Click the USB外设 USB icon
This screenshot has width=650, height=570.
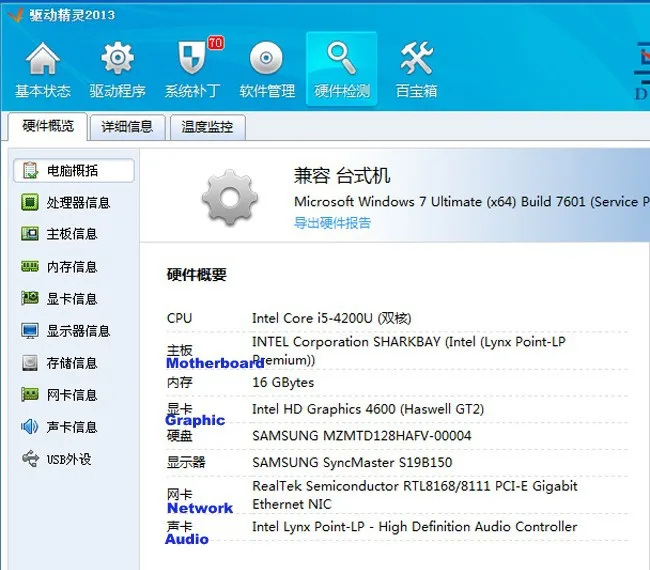pos(30,458)
